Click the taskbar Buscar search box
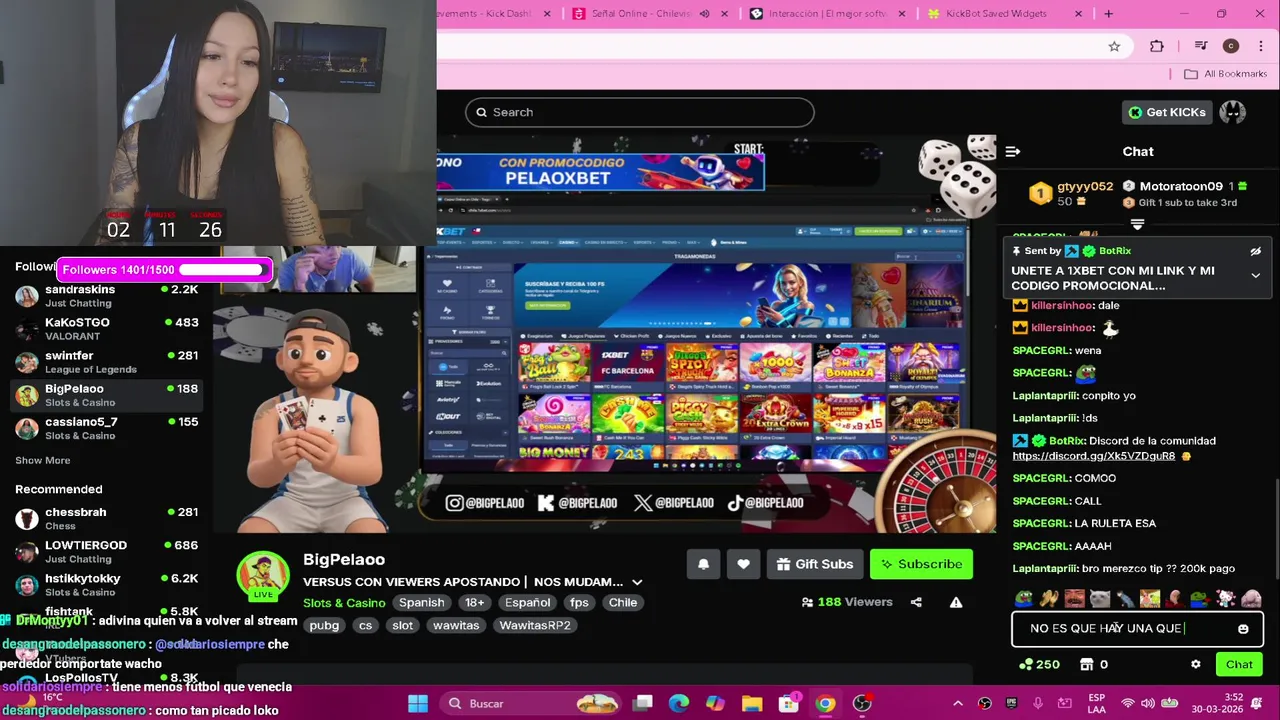1280x720 pixels. [531, 703]
